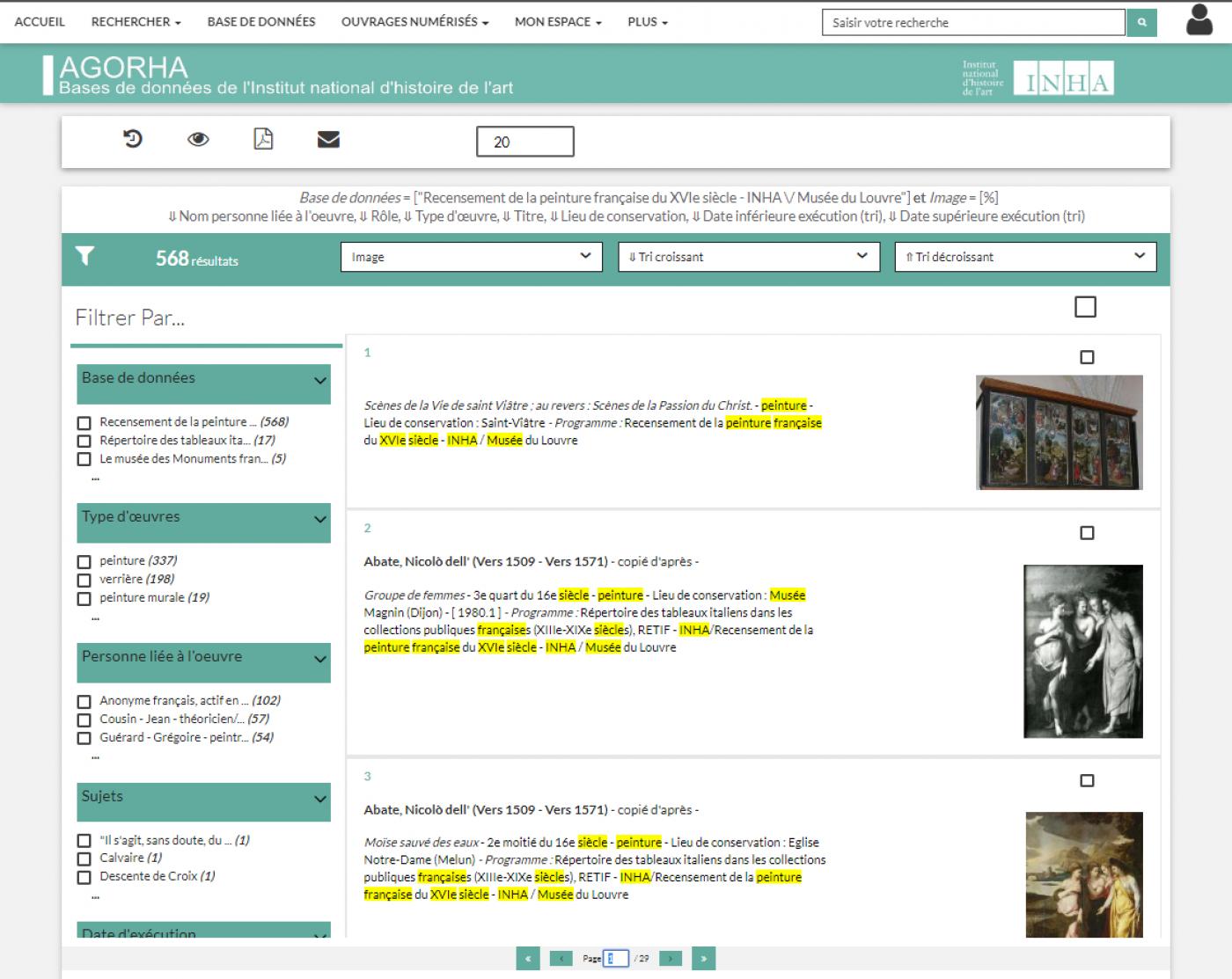1232x979 pixels.
Task: Open Saint Viâtre altarpiece thumbnail
Action: pos(1060,432)
